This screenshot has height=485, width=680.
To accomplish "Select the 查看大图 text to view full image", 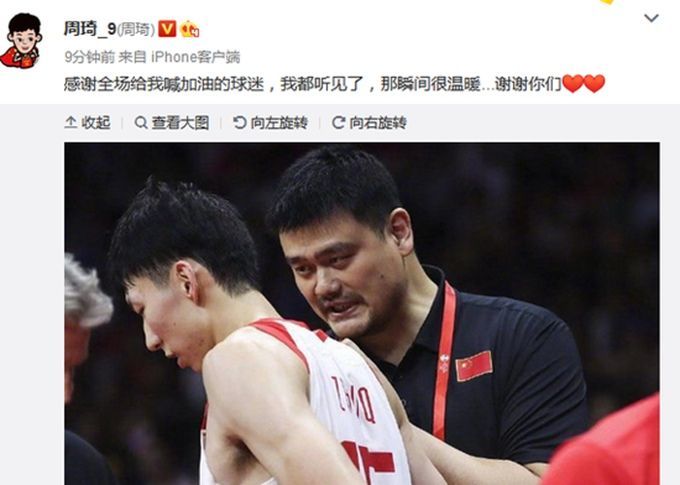I will 180,123.
